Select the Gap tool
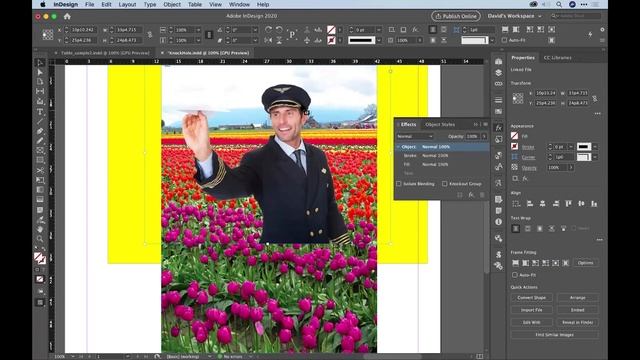Image resolution: width=640 pixels, height=360 pixels. coord(40,91)
